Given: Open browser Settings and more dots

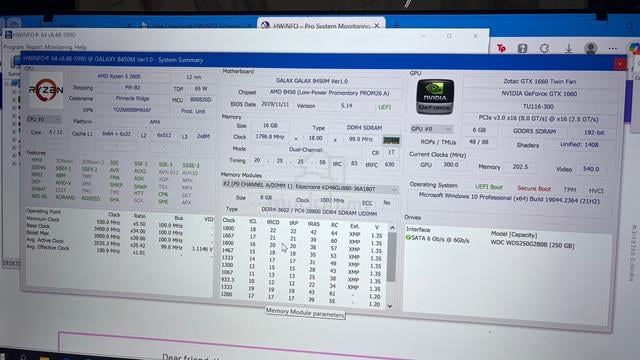Looking at the screenshot, I should [612, 49].
